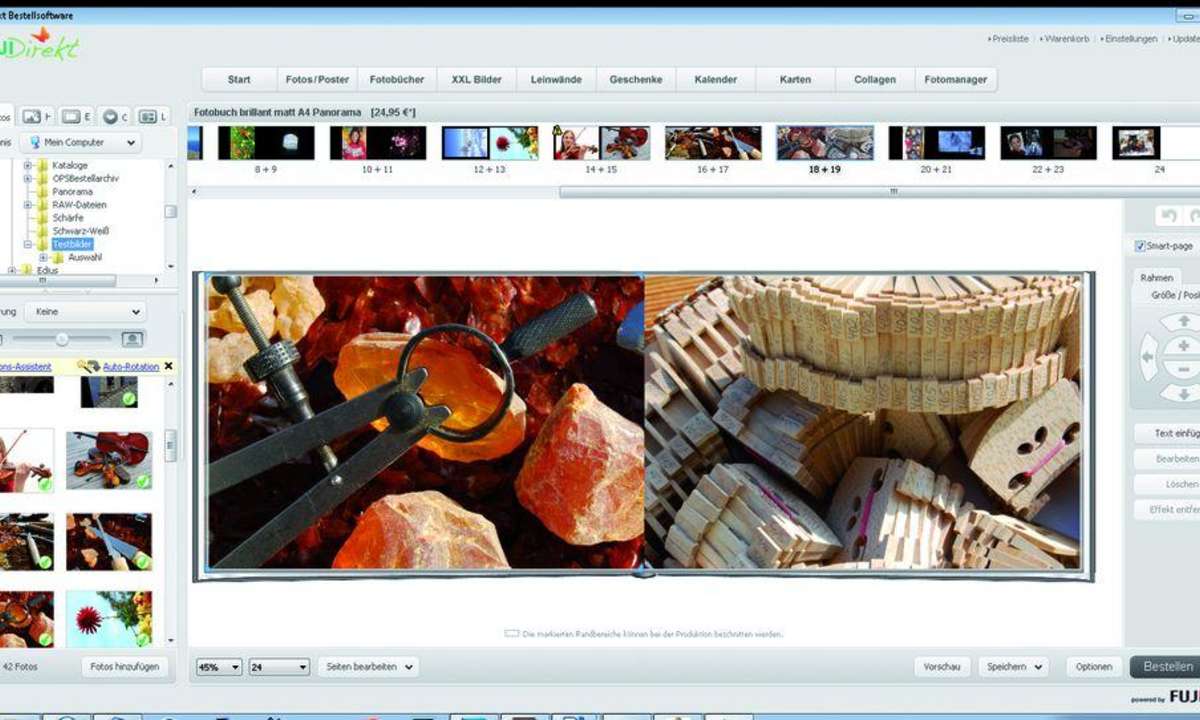Open the Speichern dropdown

(1012, 667)
